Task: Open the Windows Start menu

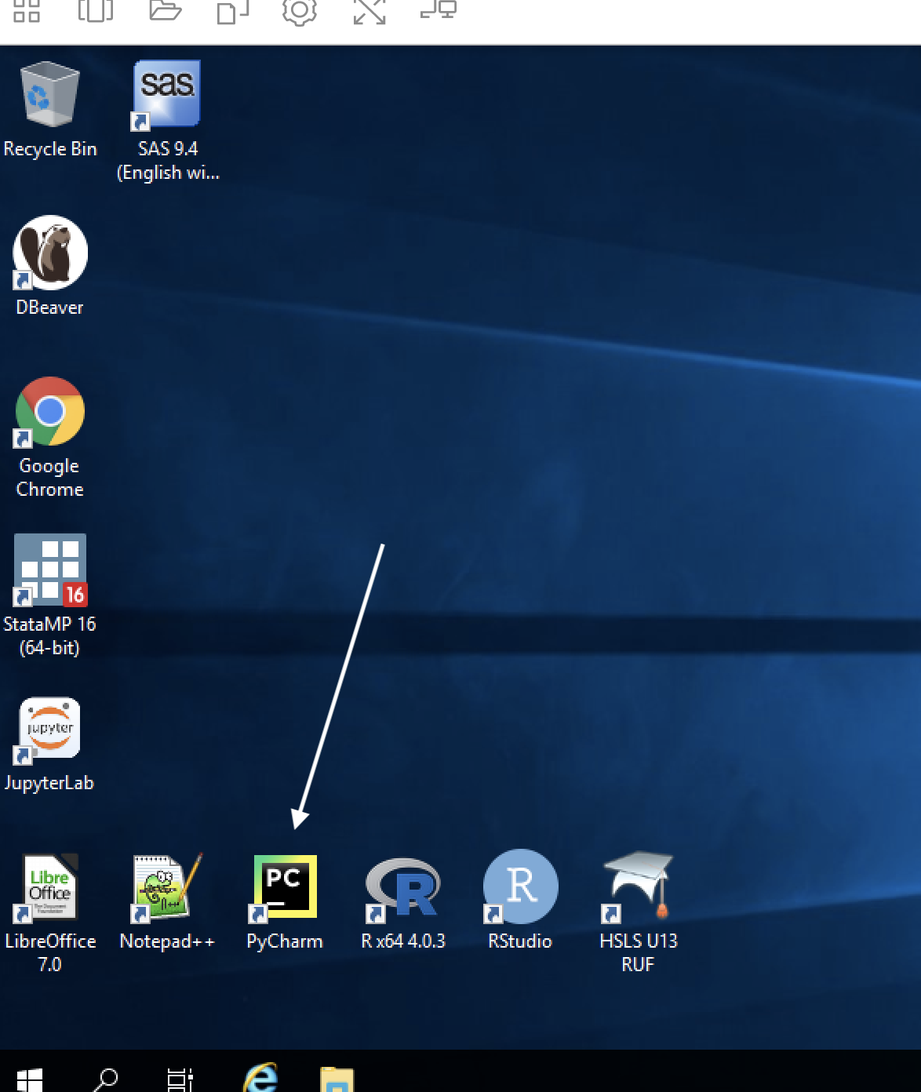Action: (x=29, y=1078)
